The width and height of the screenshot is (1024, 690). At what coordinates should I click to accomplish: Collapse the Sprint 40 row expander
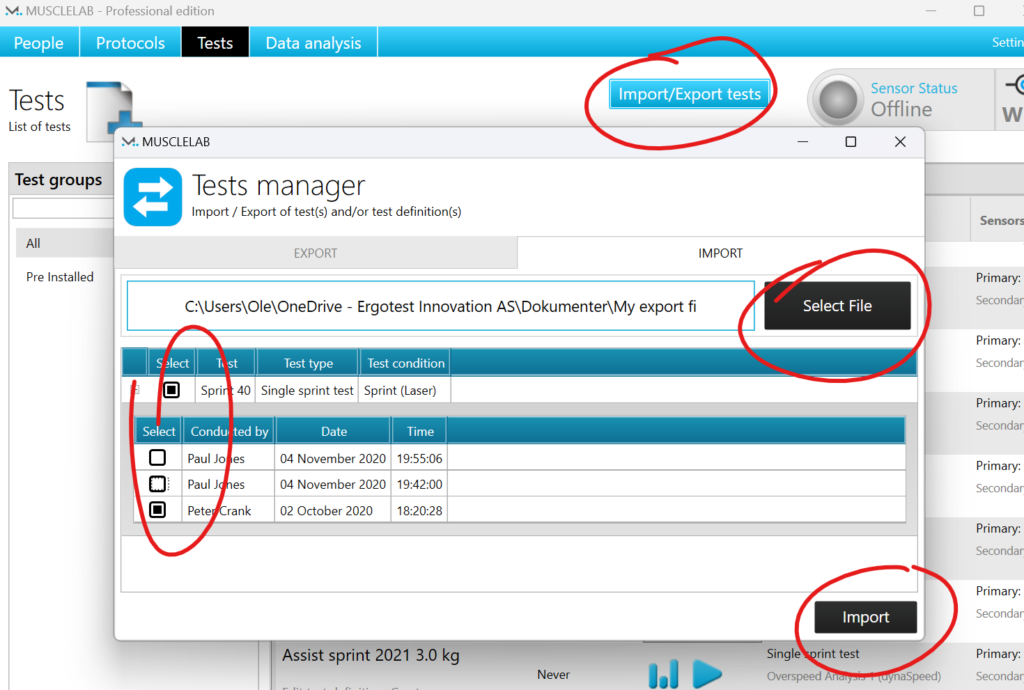[135, 390]
